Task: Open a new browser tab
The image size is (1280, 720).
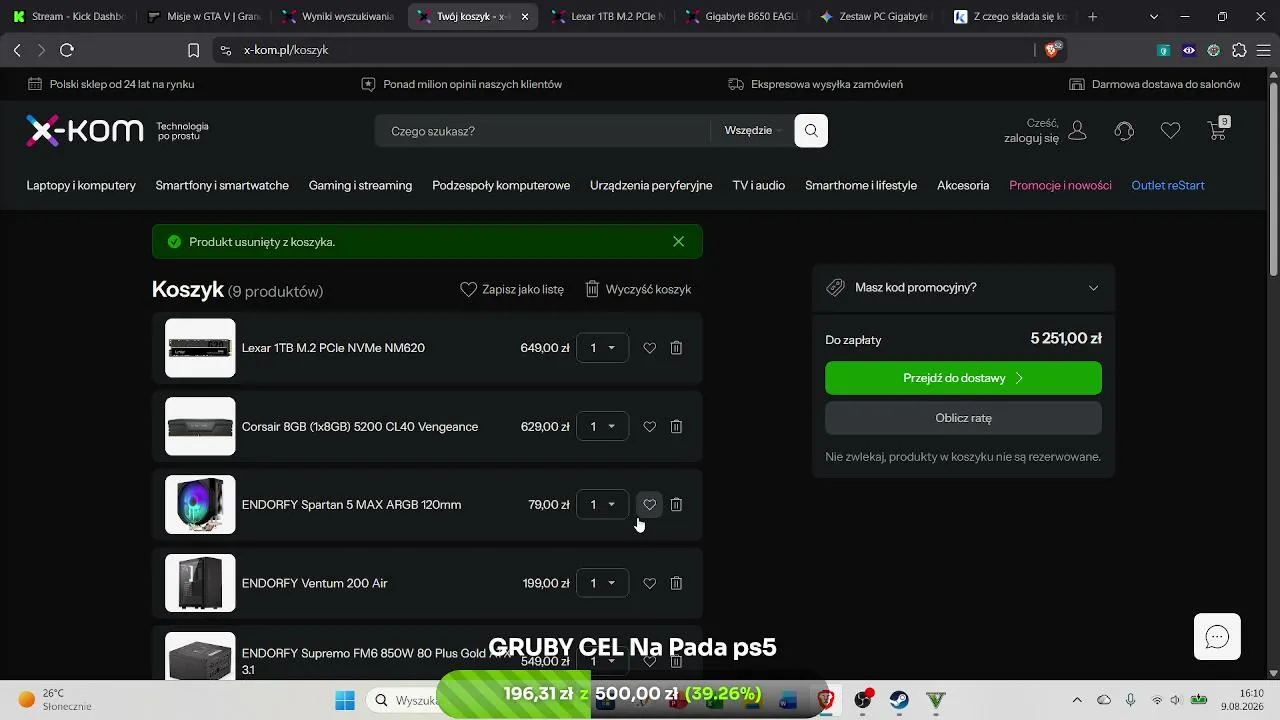Action: 1092,17
